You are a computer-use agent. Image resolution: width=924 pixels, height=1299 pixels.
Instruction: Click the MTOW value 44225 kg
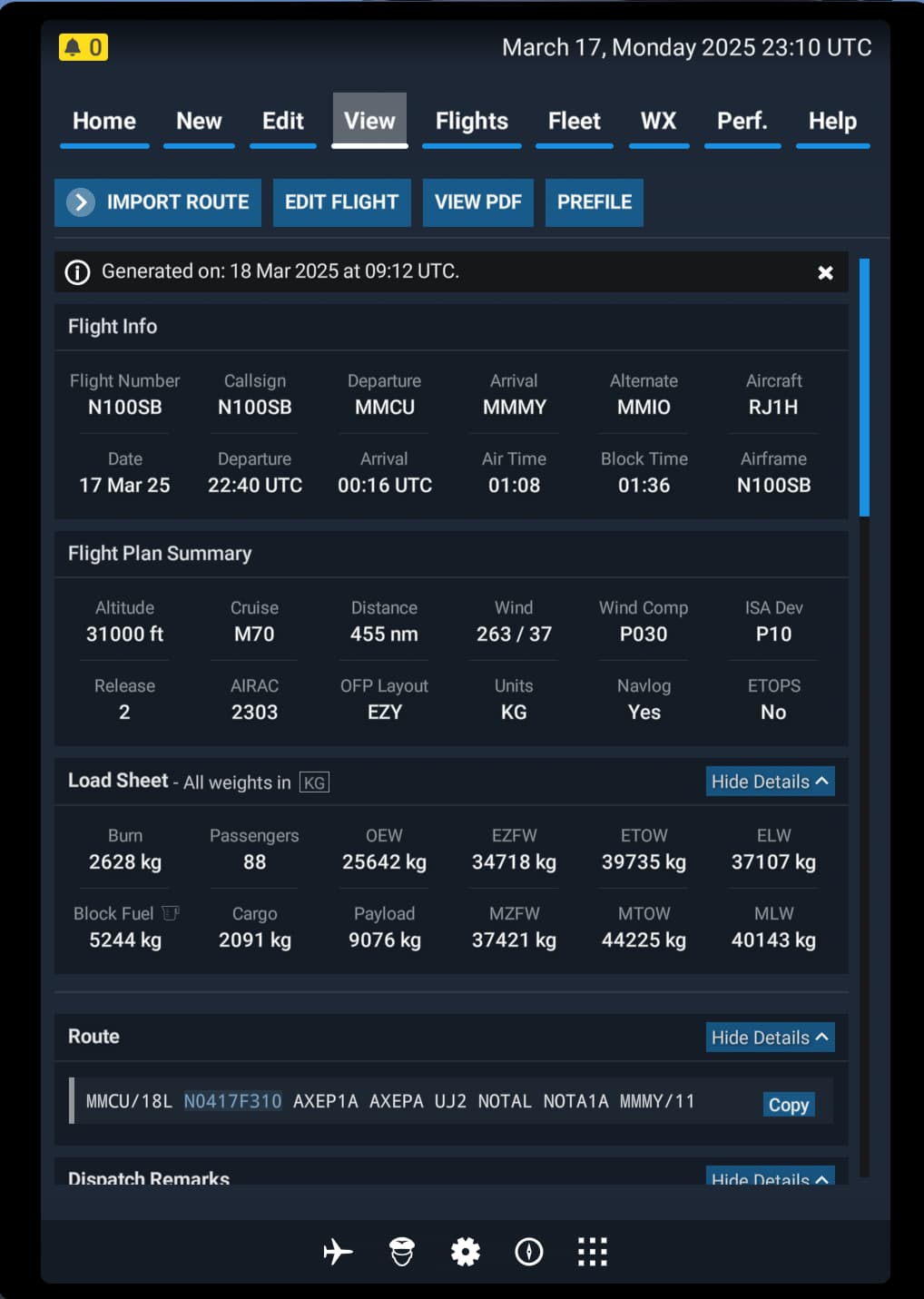point(644,940)
